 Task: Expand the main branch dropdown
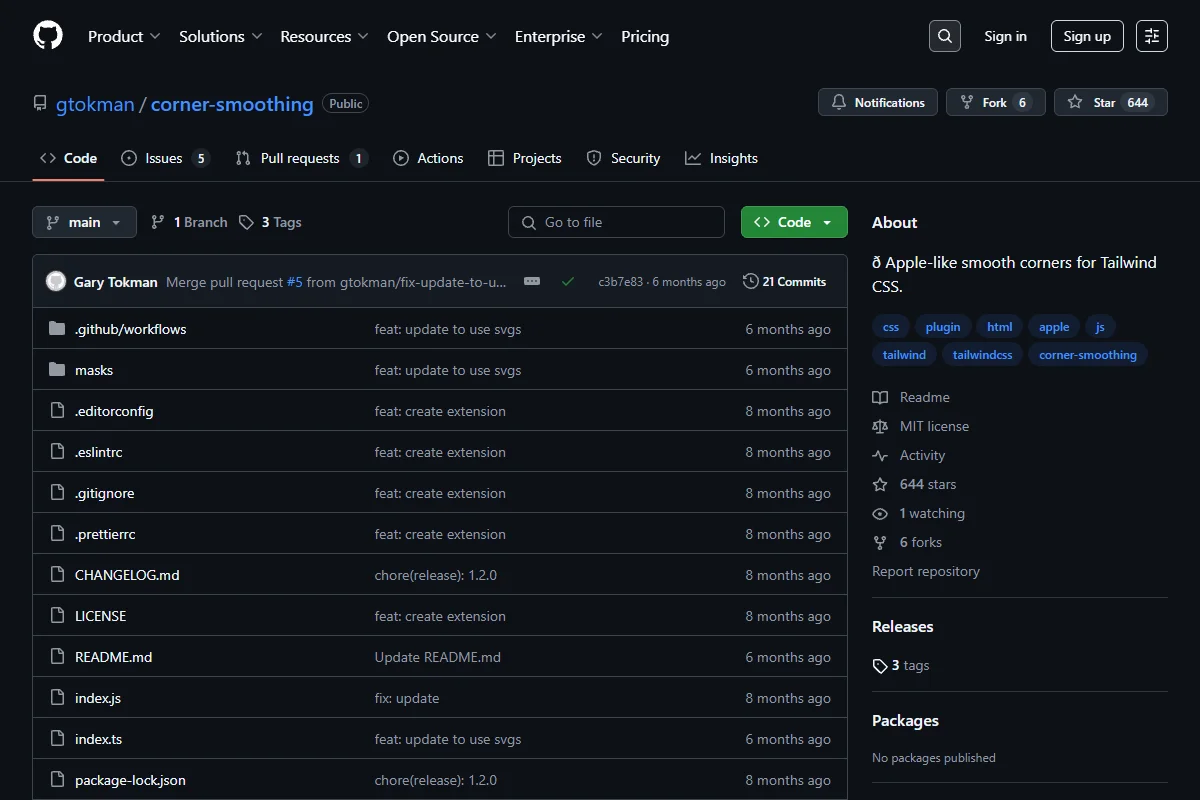point(84,222)
